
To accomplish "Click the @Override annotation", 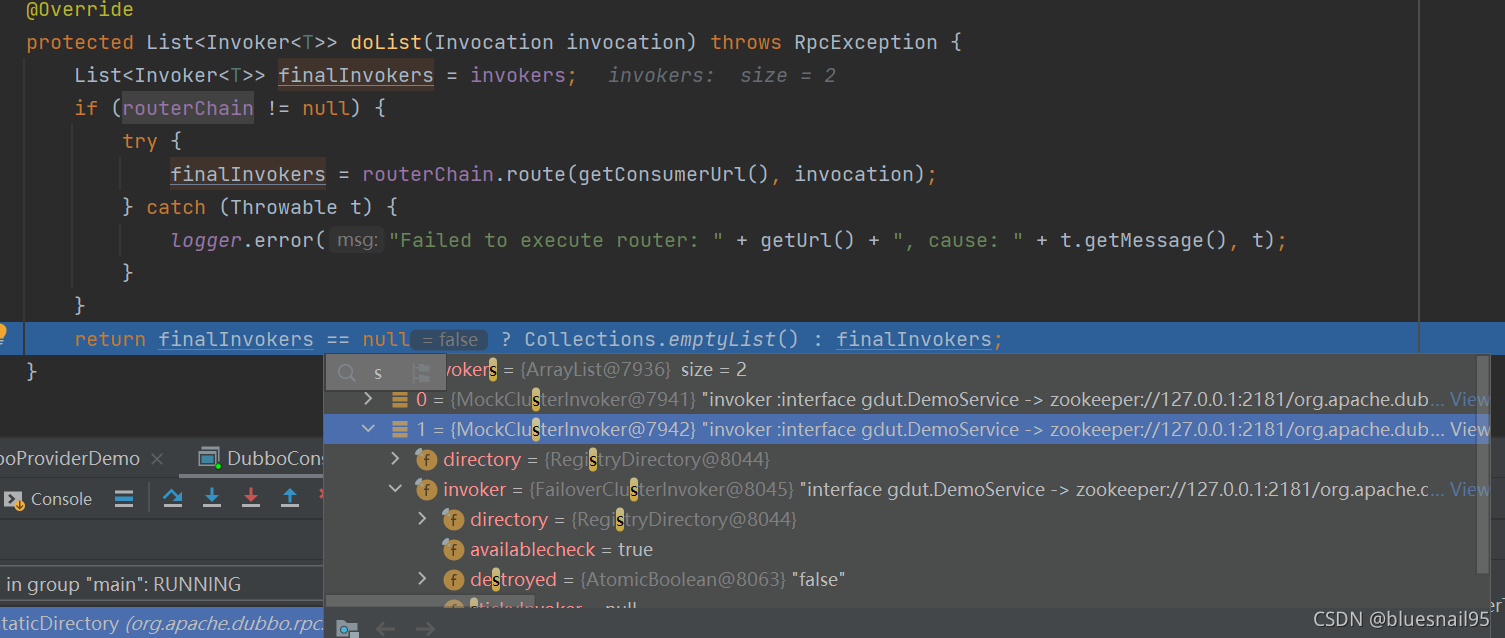I will click(x=80, y=10).
